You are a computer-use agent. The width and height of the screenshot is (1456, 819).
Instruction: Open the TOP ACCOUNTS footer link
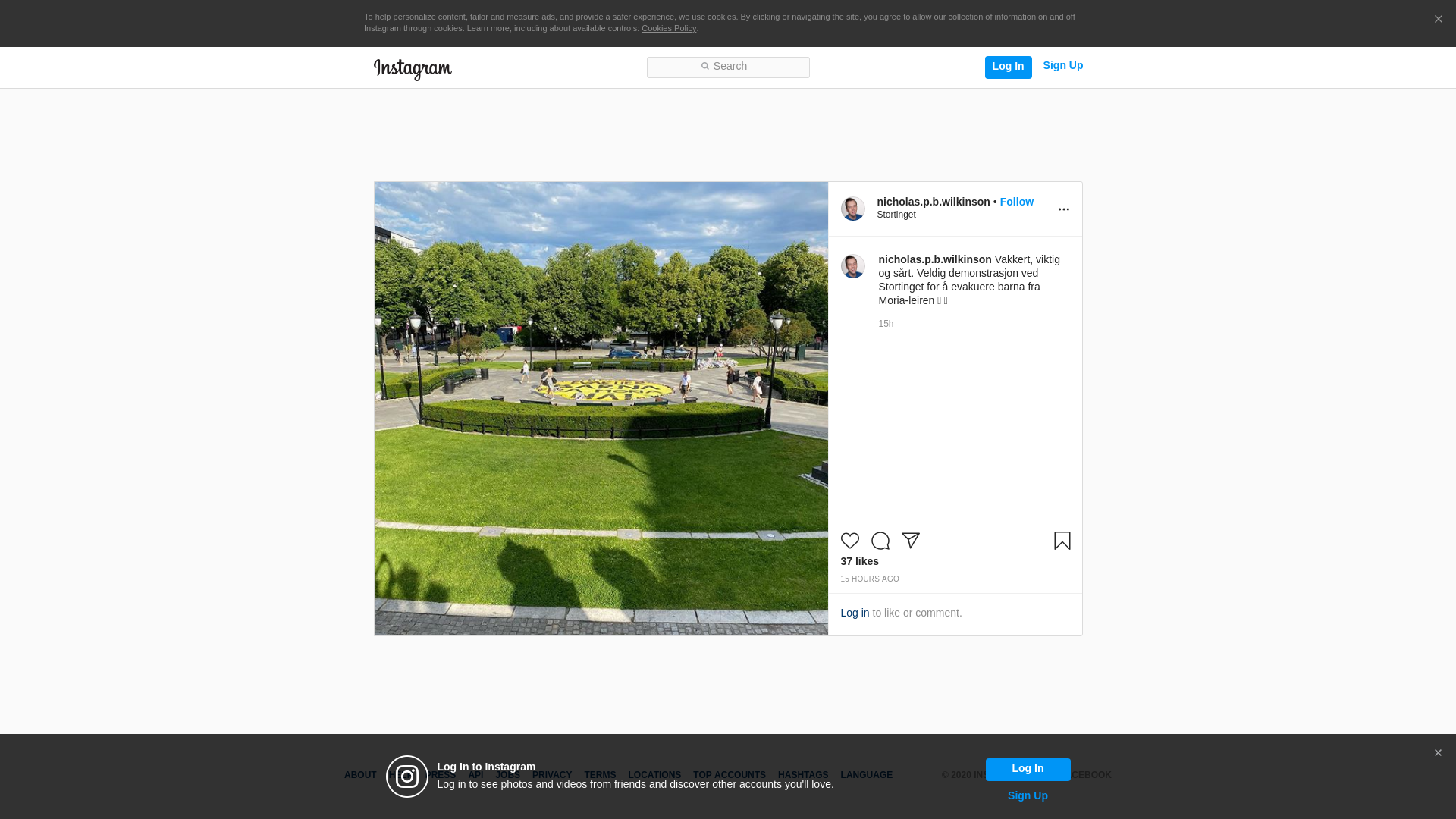(730, 775)
